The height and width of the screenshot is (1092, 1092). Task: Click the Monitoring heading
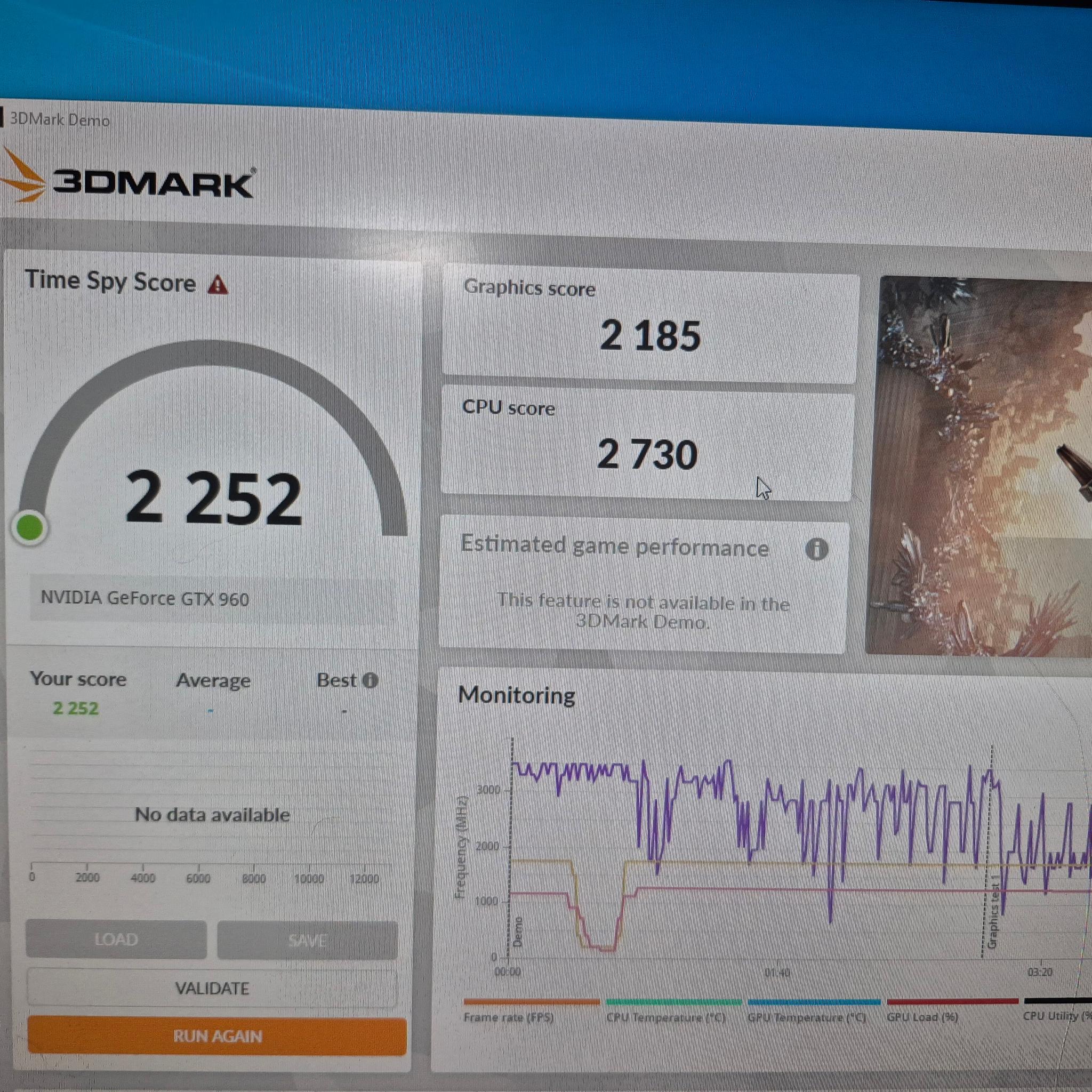pyautogui.click(x=517, y=695)
